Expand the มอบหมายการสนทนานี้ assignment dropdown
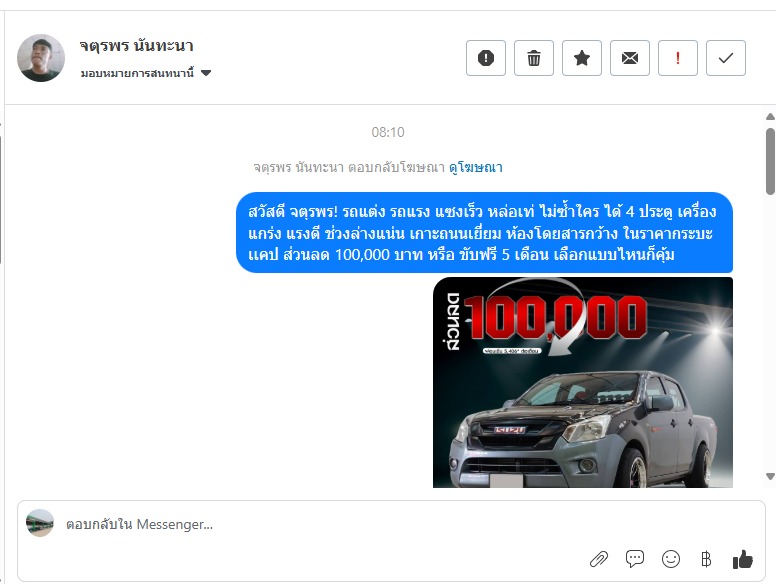Image resolution: width=776 pixels, height=584 pixels. 146,73
